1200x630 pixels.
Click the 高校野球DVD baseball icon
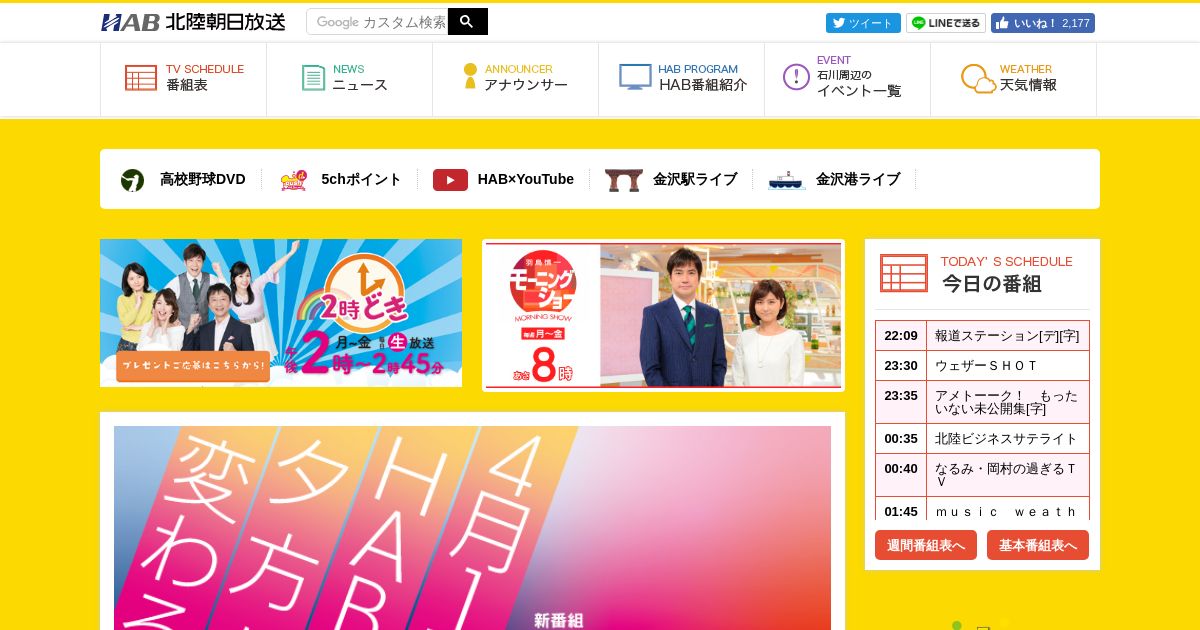(x=132, y=180)
